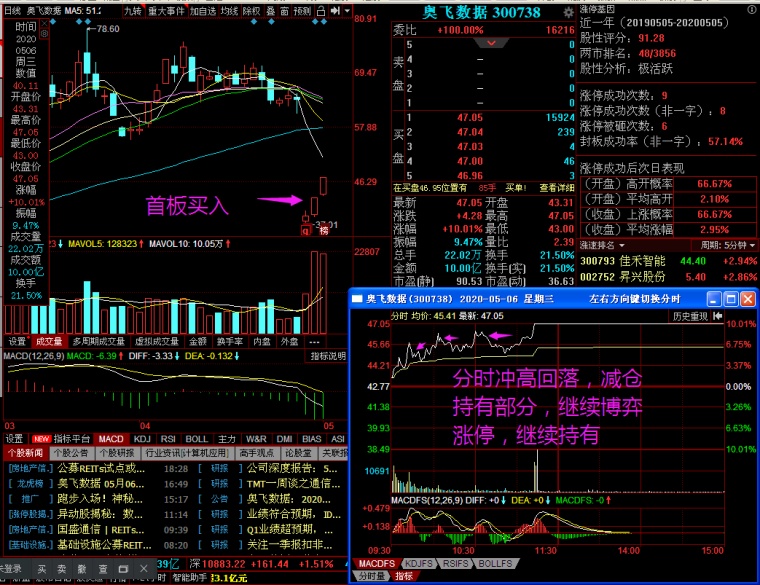Click the 查看详细 link
Viewport: 760px width, 585px height.
(556, 188)
